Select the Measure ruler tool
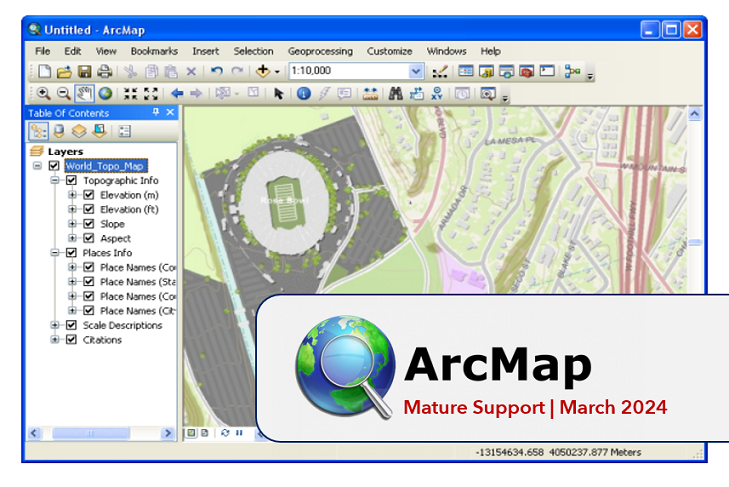Viewport: 729px width, 487px height. point(370,93)
